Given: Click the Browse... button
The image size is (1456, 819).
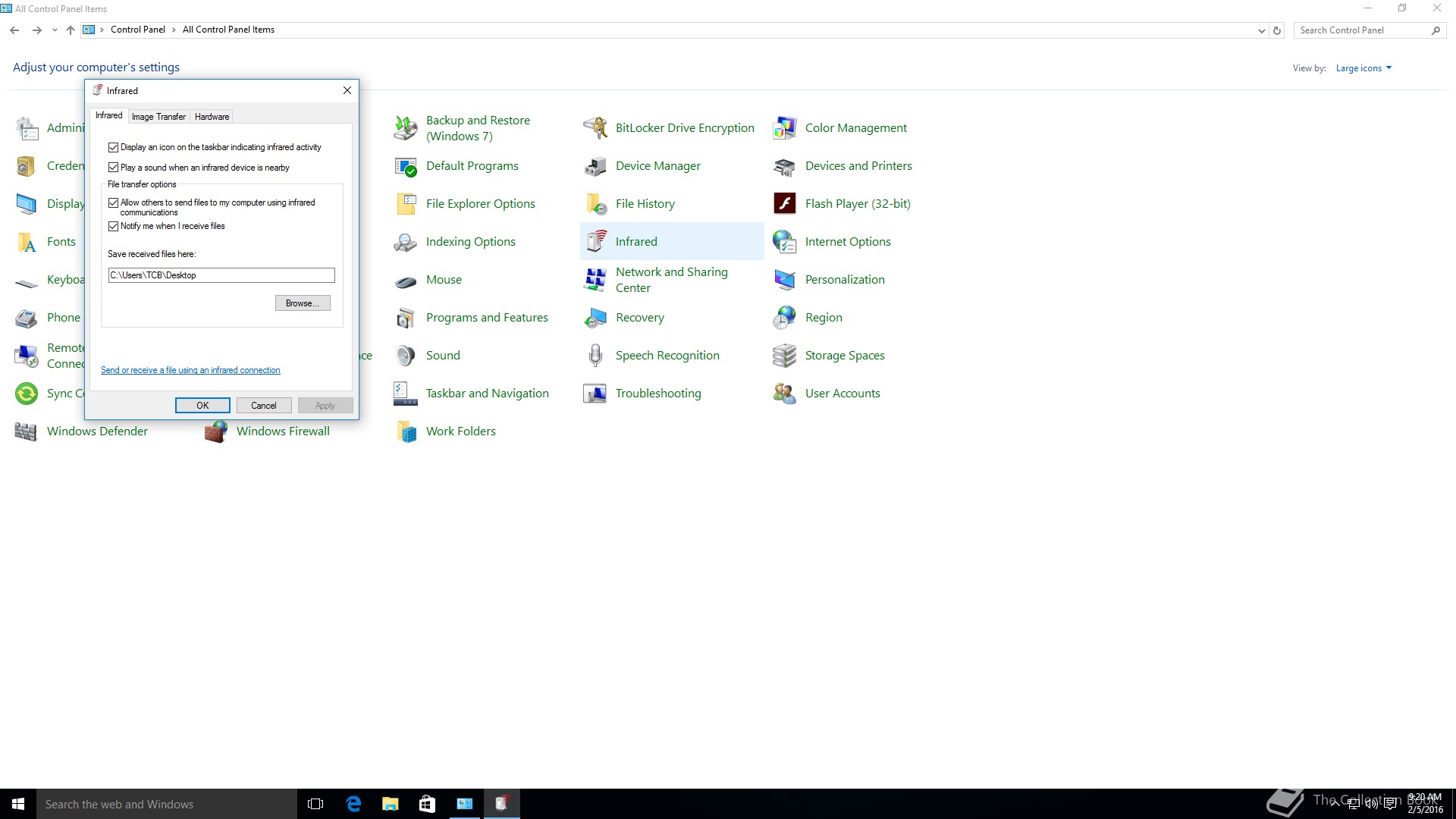Looking at the screenshot, I should [303, 303].
